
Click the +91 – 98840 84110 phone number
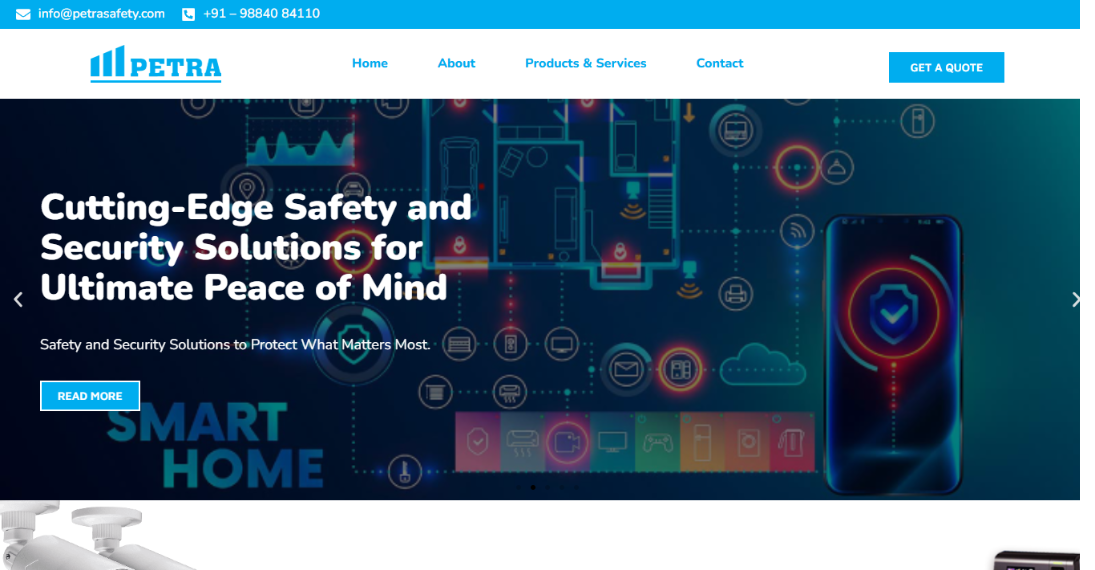click(261, 14)
